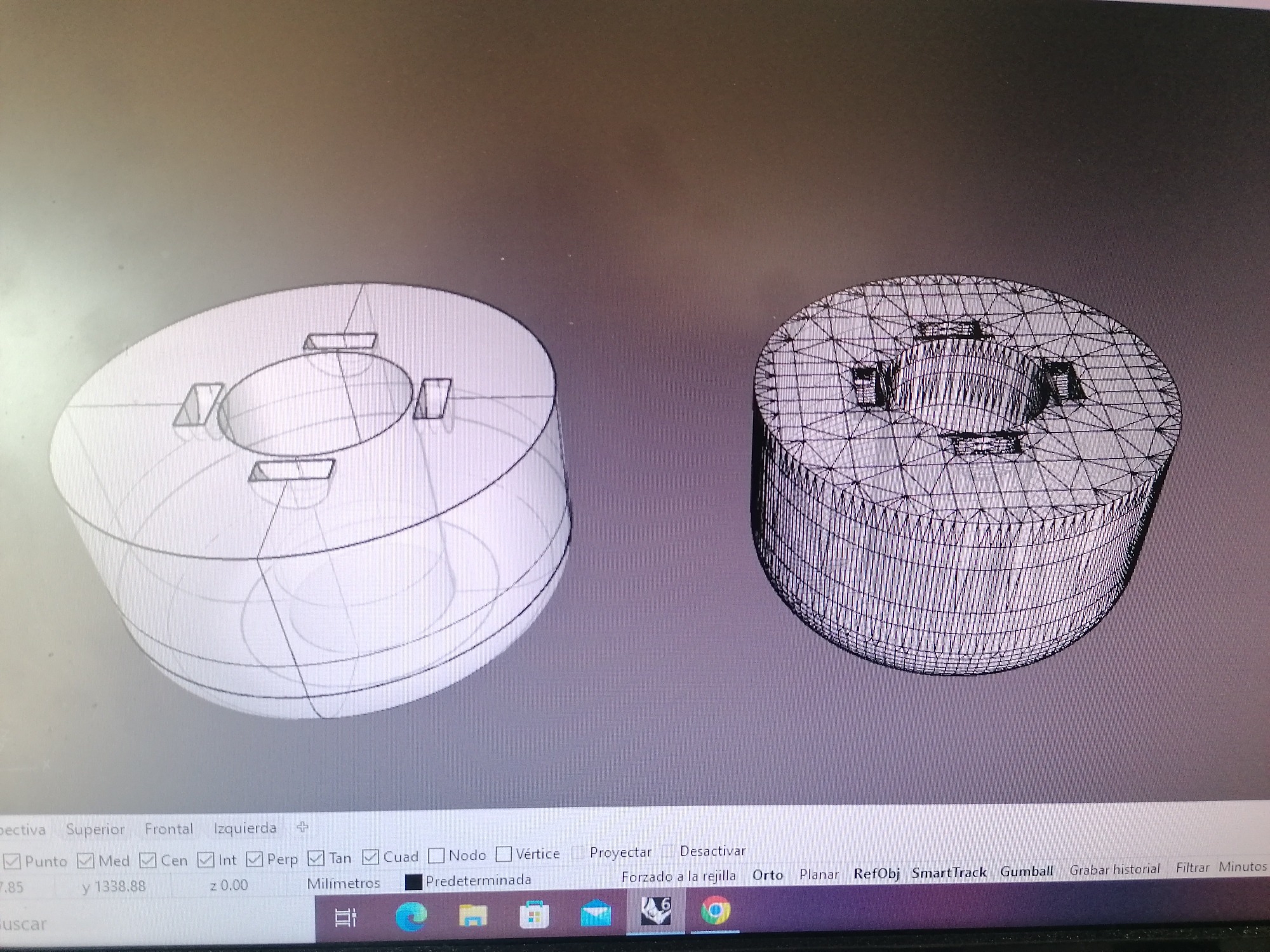Enable the Vértice osnap checkbox
Viewport: 1270px width, 952px height.
[x=504, y=854]
